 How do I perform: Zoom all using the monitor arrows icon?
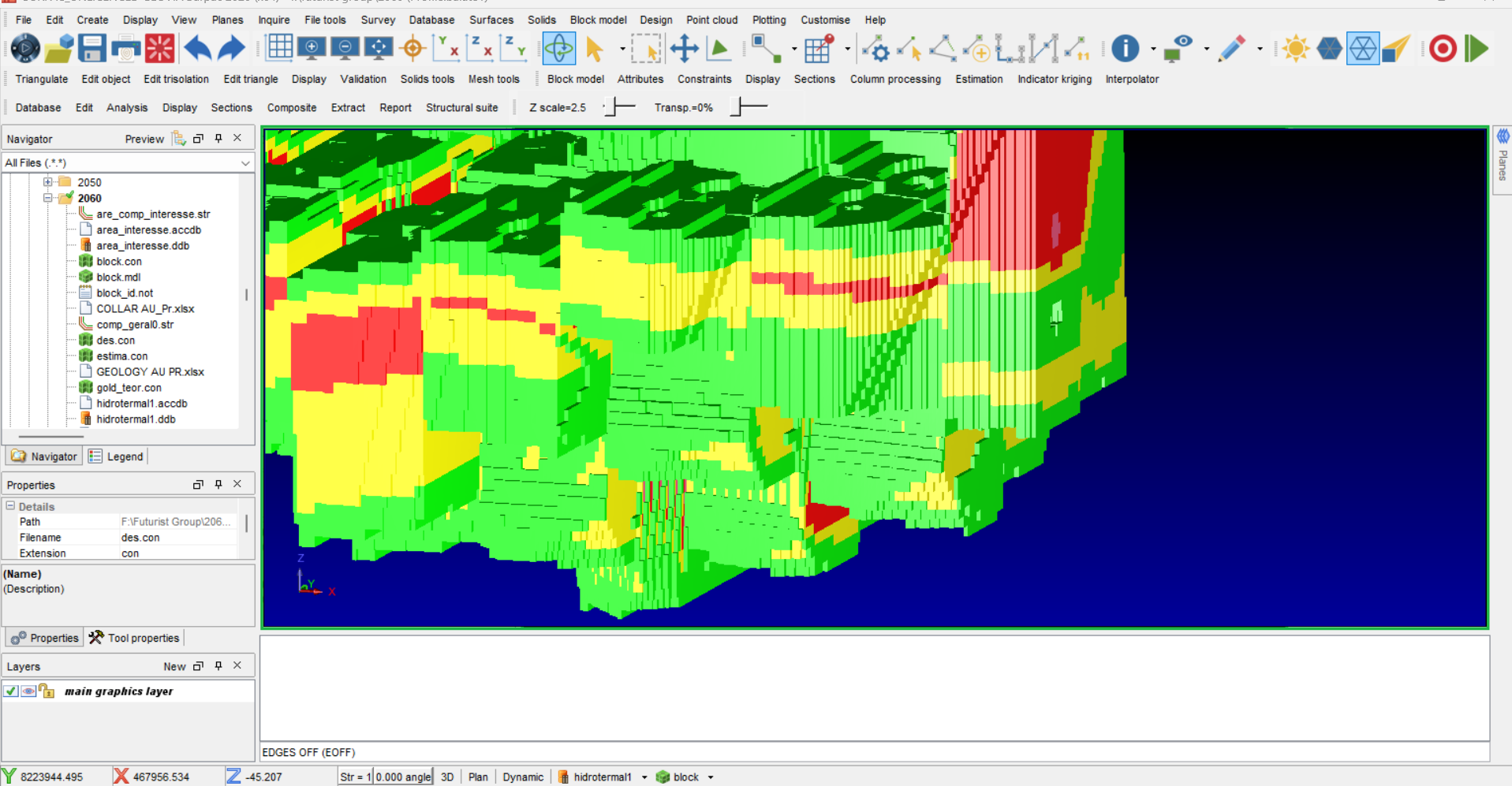(x=379, y=49)
